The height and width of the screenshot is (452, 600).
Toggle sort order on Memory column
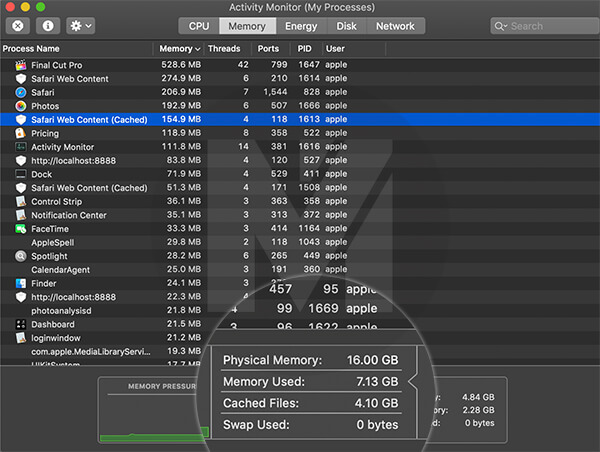click(179, 49)
